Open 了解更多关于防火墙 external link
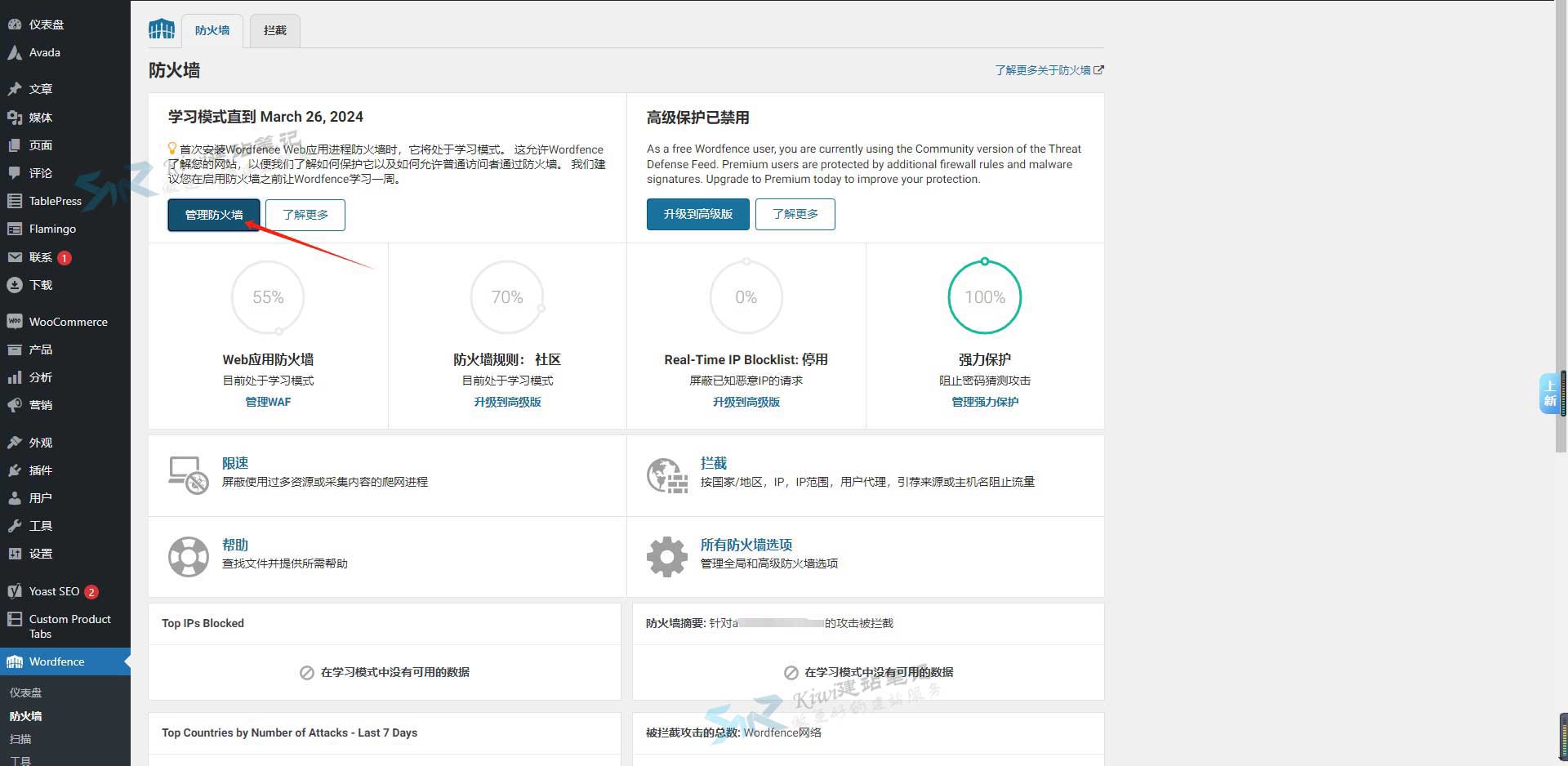Screen dimensions: 1568x766 (1049, 70)
